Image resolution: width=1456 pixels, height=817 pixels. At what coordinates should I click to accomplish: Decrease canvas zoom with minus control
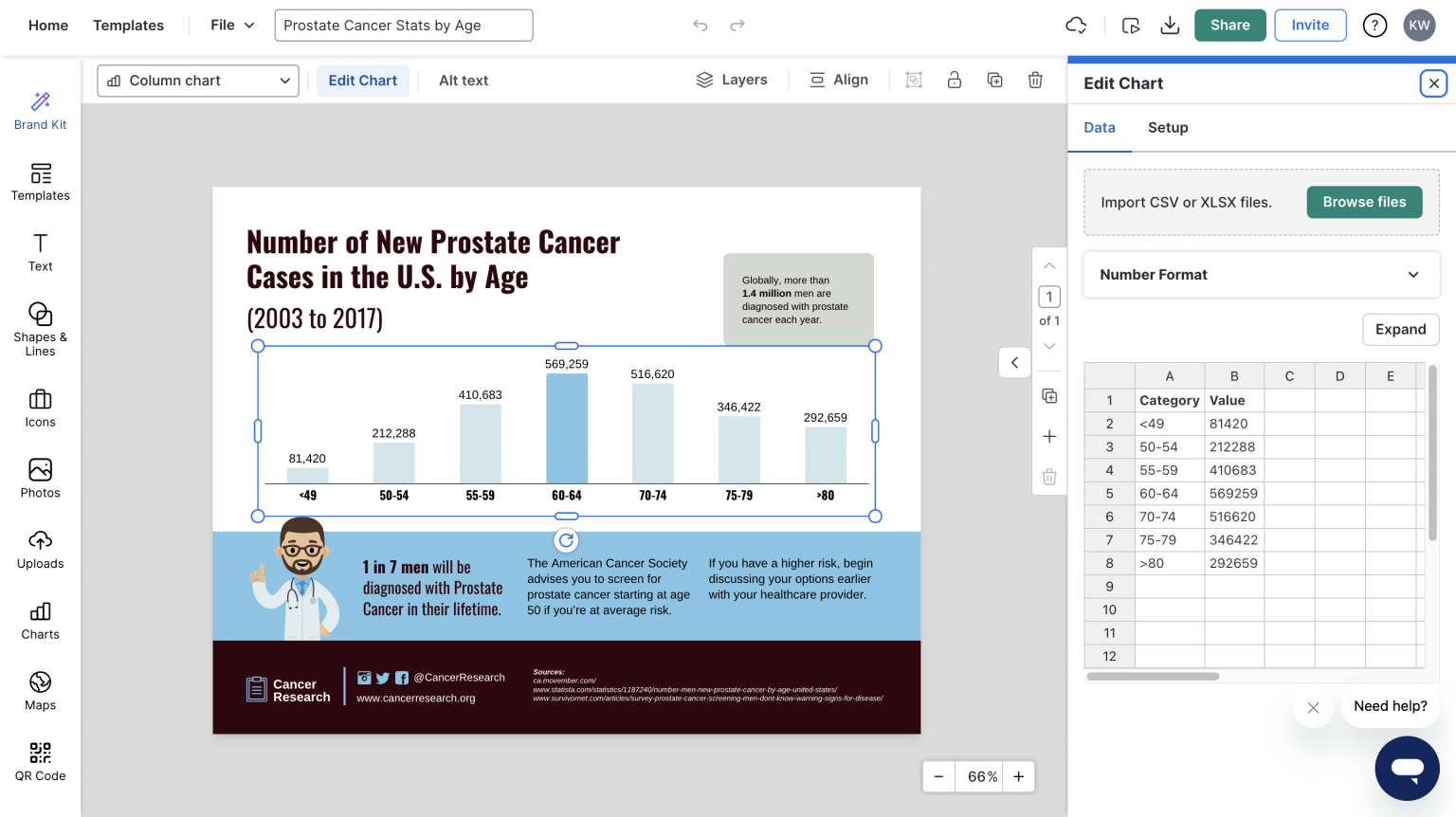coord(937,776)
